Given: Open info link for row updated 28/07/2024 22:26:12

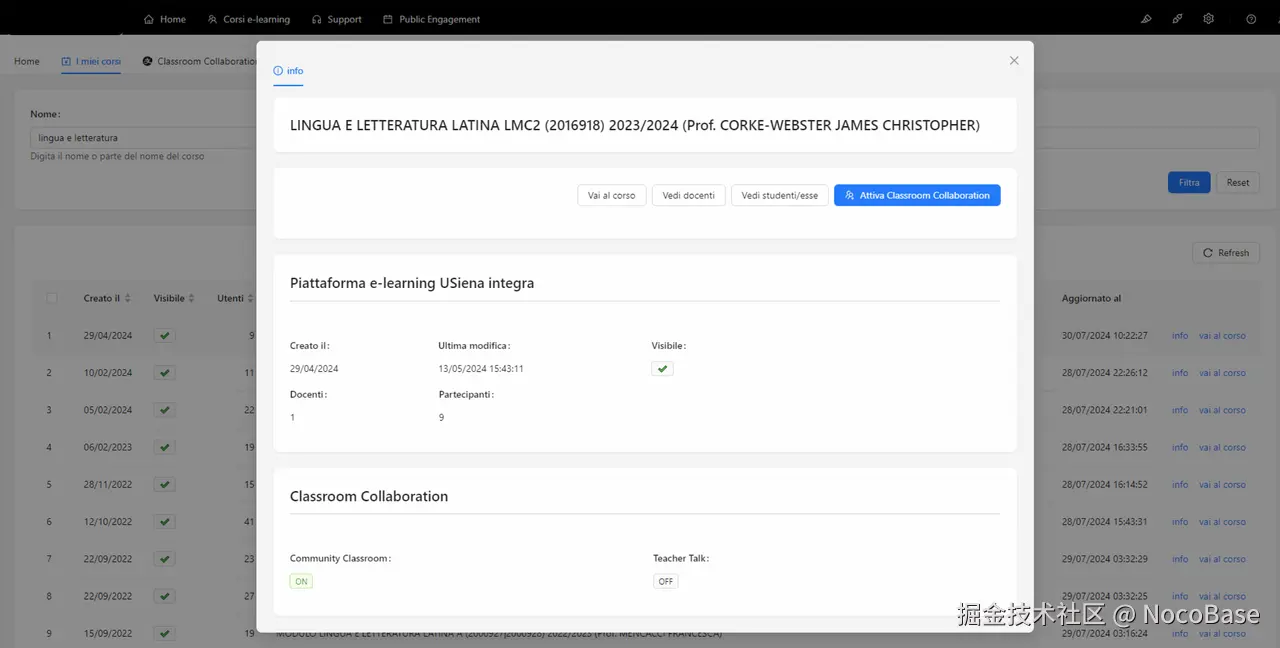Looking at the screenshot, I should point(1180,373).
